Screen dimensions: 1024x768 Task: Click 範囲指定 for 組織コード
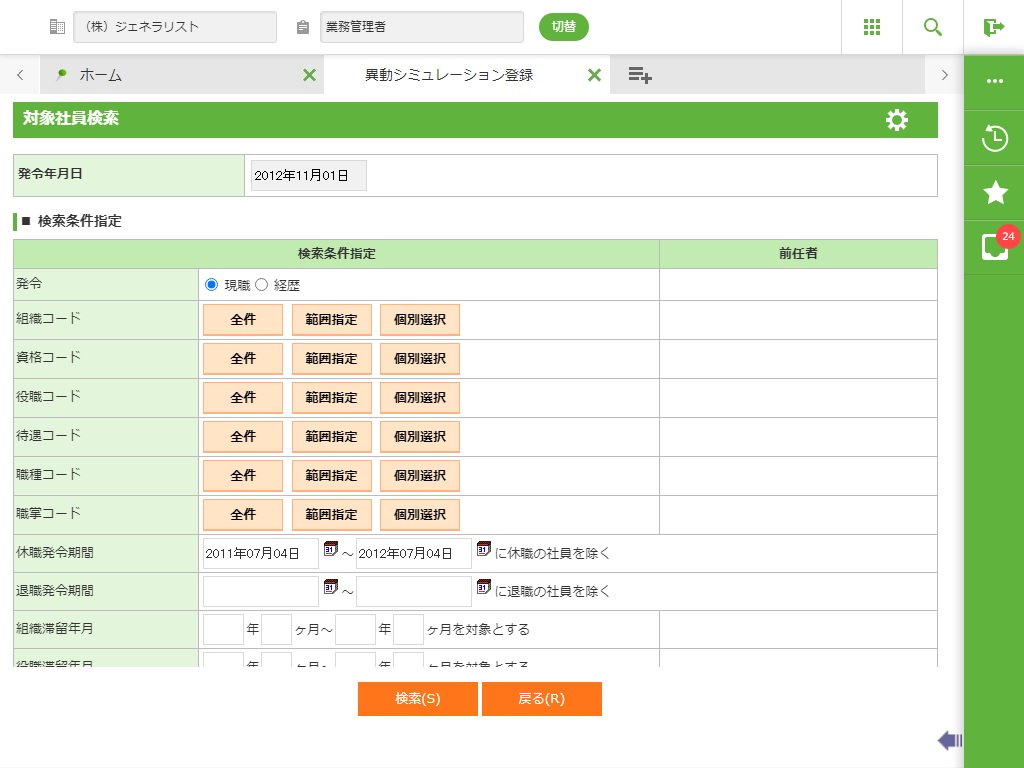coord(331,320)
